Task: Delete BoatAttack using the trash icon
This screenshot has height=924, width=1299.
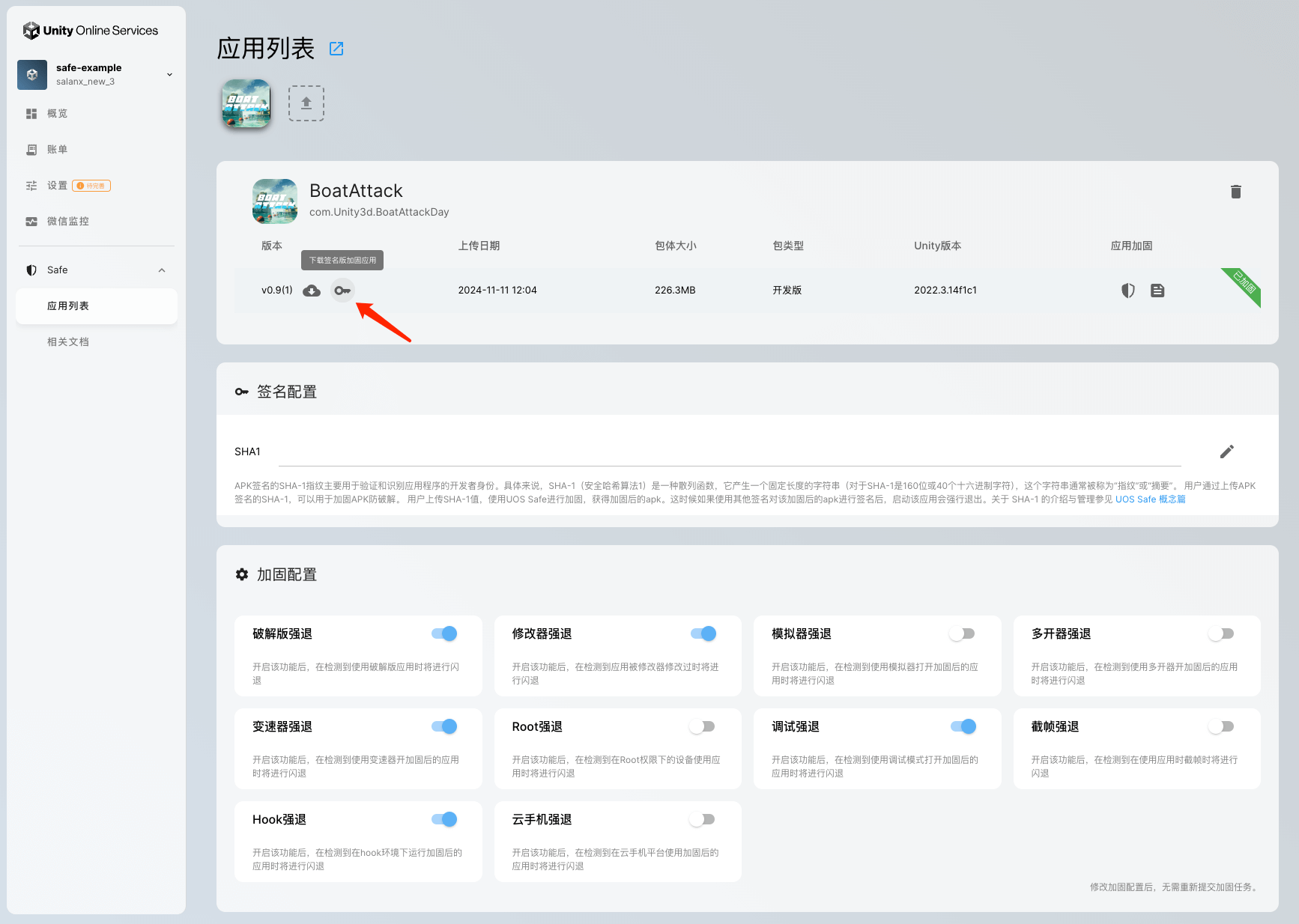Action: [1235, 192]
